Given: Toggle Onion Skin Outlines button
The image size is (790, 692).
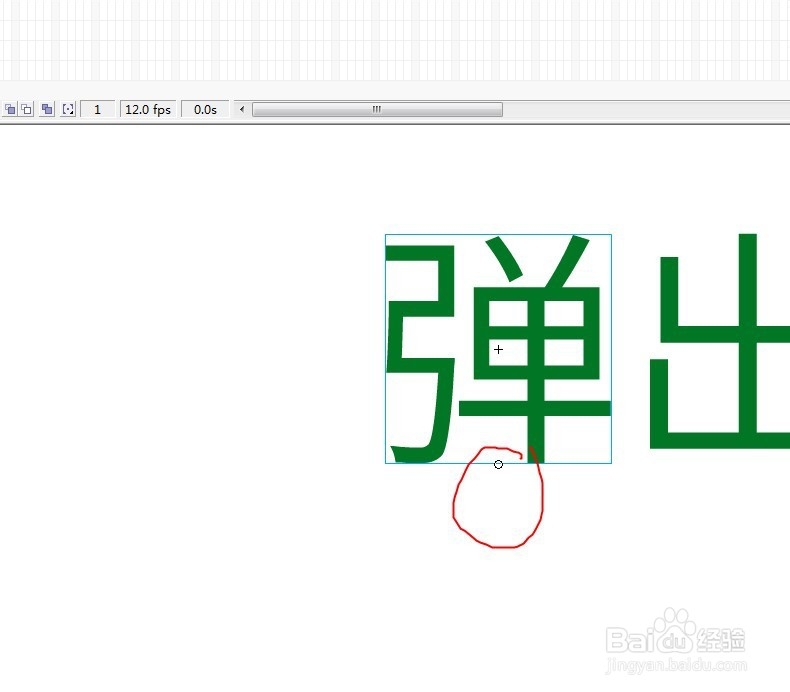Looking at the screenshot, I should coord(27,109).
